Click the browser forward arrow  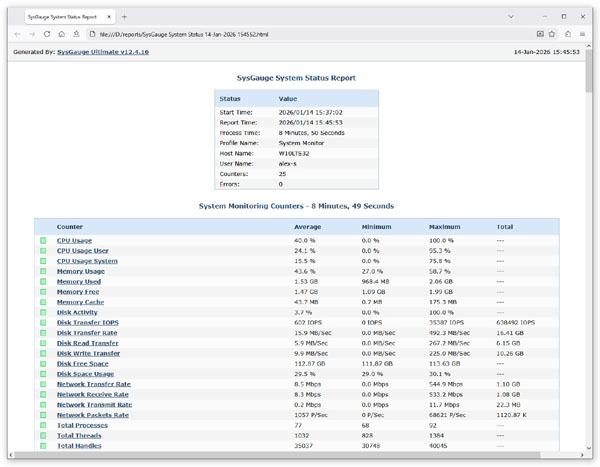(32, 34)
